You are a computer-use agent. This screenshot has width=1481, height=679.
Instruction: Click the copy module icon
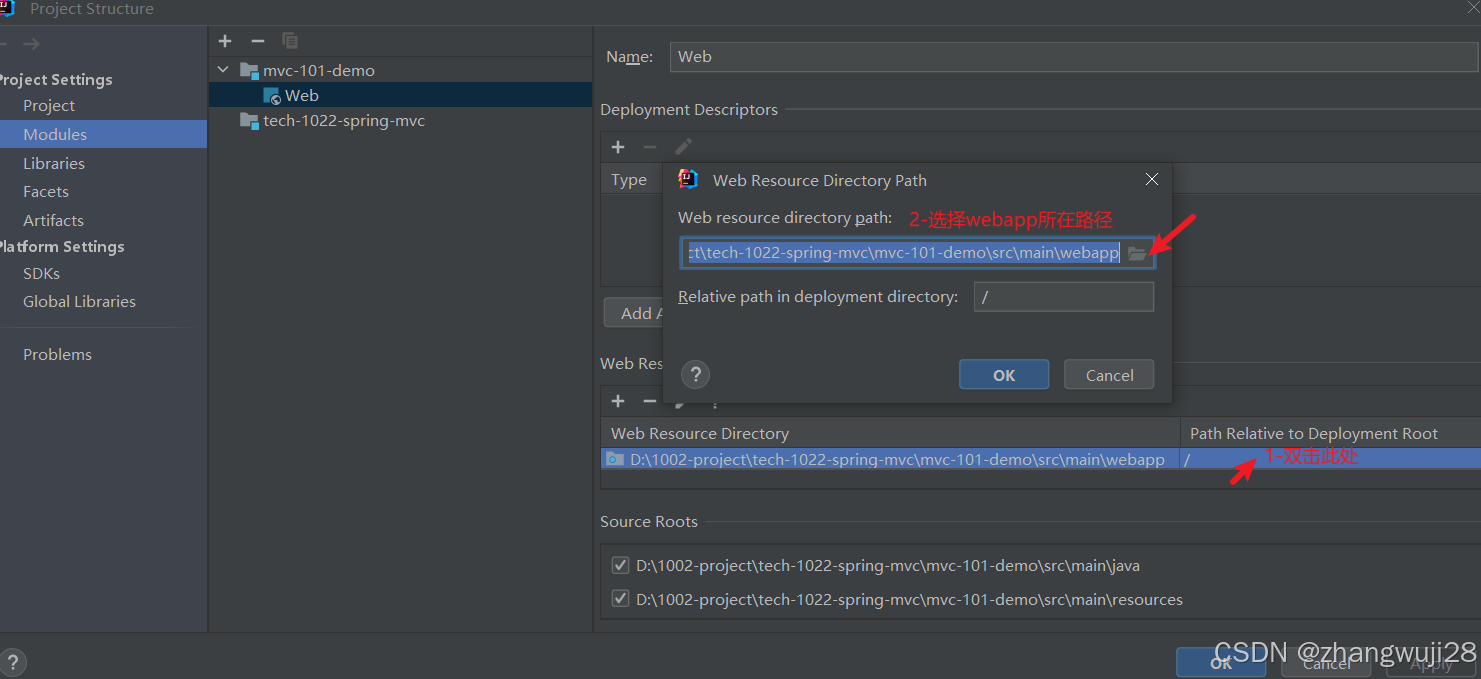pyautogui.click(x=290, y=41)
